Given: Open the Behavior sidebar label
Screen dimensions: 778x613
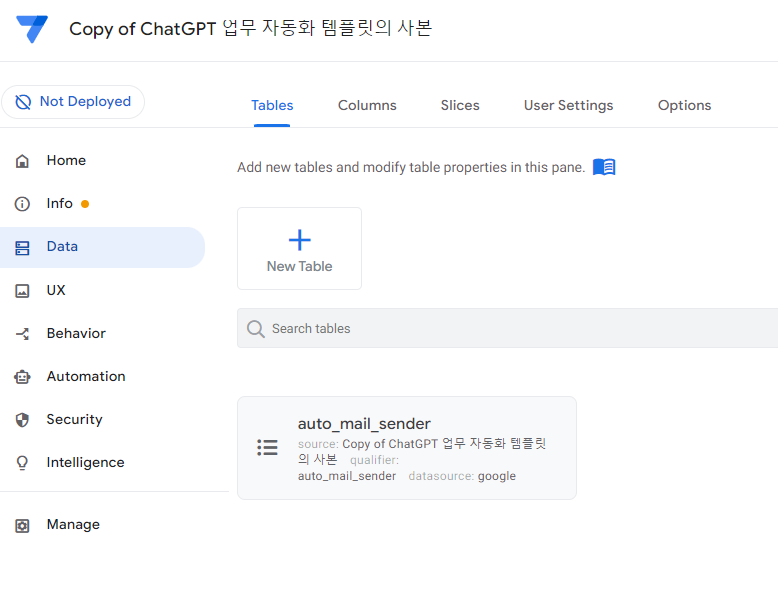Looking at the screenshot, I should click(76, 333).
